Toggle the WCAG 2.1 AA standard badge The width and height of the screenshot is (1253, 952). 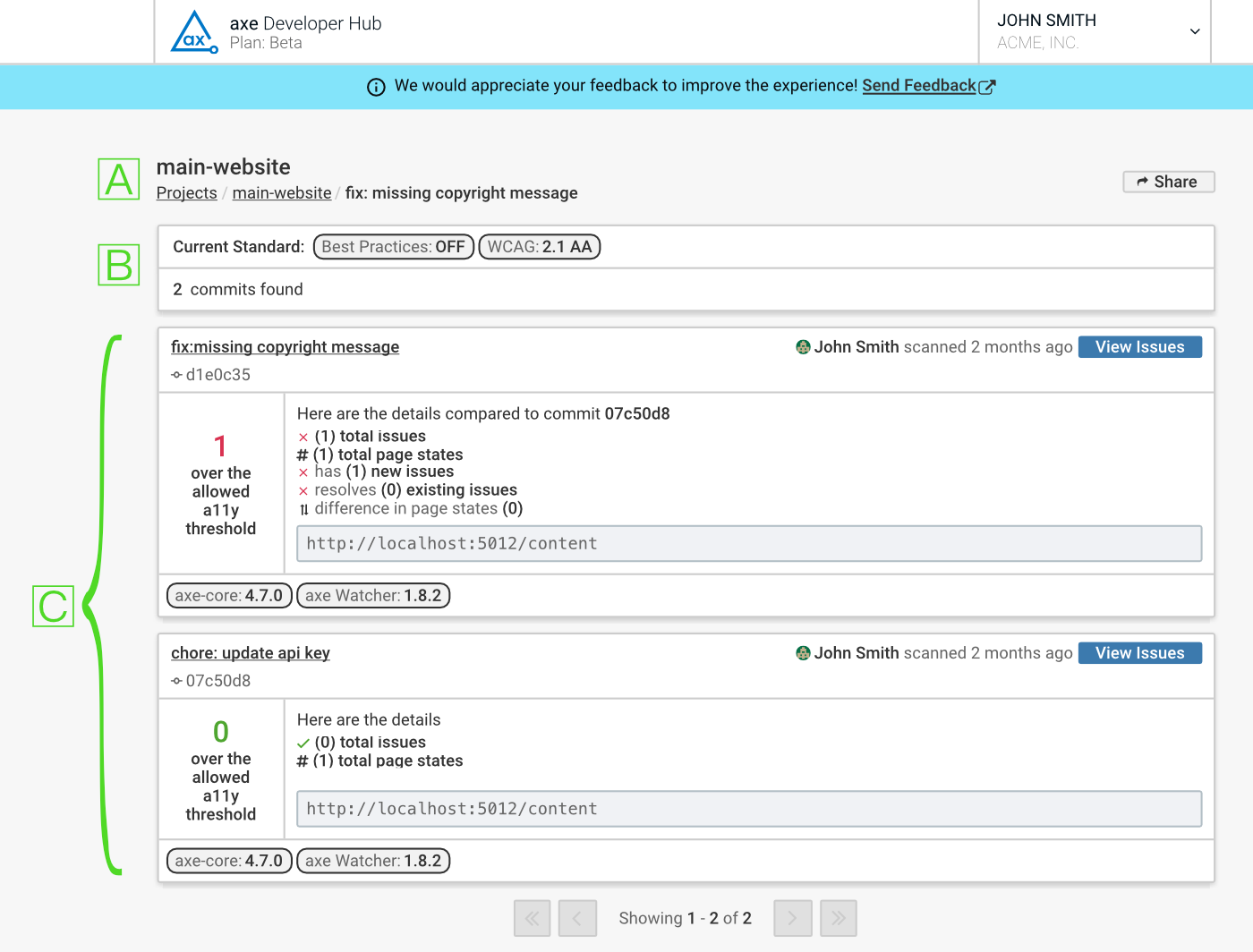[539, 247]
